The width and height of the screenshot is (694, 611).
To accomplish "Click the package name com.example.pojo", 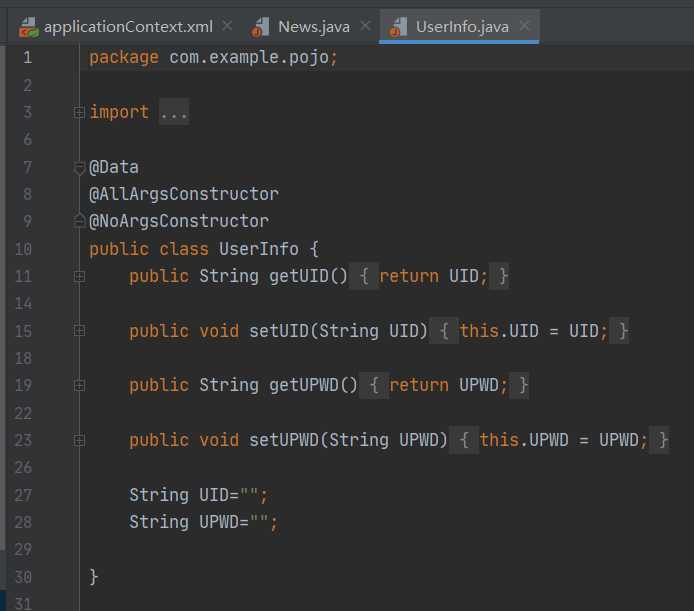I will click(x=249, y=58).
